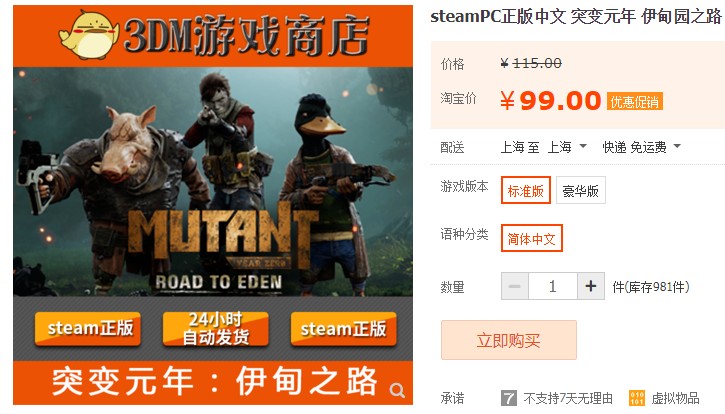Decrease quantity with the minus button

[x=515, y=286]
